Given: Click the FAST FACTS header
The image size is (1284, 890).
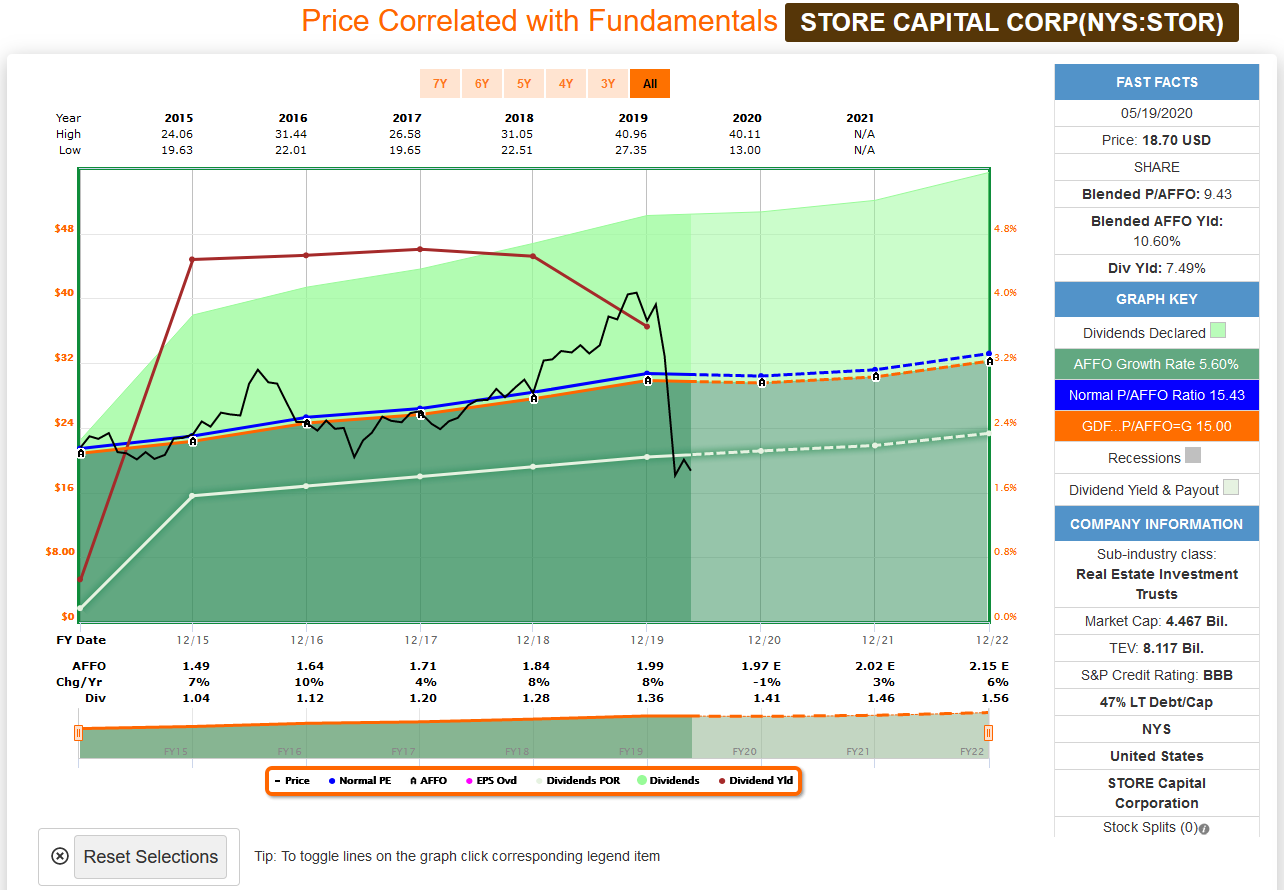Looking at the screenshot, I should click(1156, 82).
